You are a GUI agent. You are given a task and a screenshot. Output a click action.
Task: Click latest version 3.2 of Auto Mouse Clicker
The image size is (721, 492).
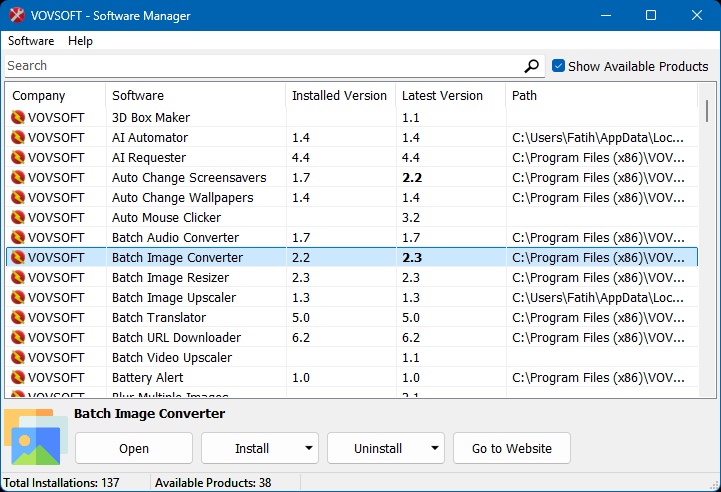click(411, 217)
